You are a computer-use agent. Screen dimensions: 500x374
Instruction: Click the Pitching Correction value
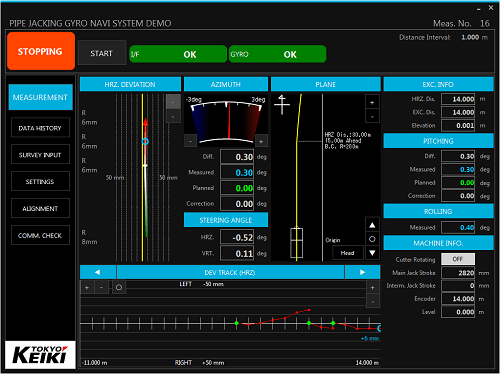click(458, 196)
